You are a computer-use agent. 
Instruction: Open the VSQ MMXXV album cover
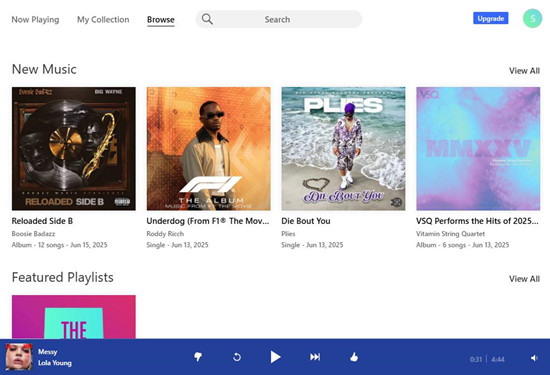(478, 149)
